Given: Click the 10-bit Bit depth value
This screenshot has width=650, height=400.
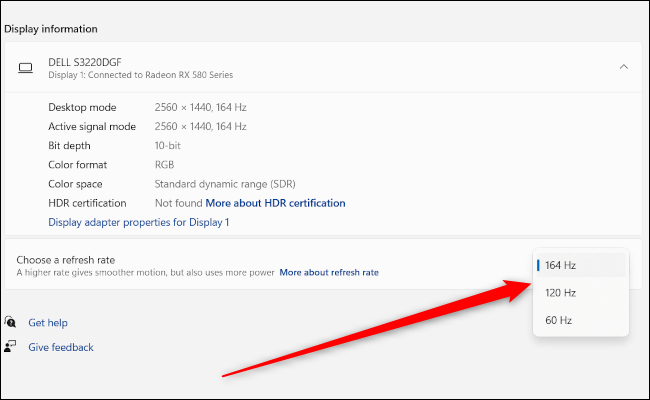Looking at the screenshot, I should click(x=167, y=145).
